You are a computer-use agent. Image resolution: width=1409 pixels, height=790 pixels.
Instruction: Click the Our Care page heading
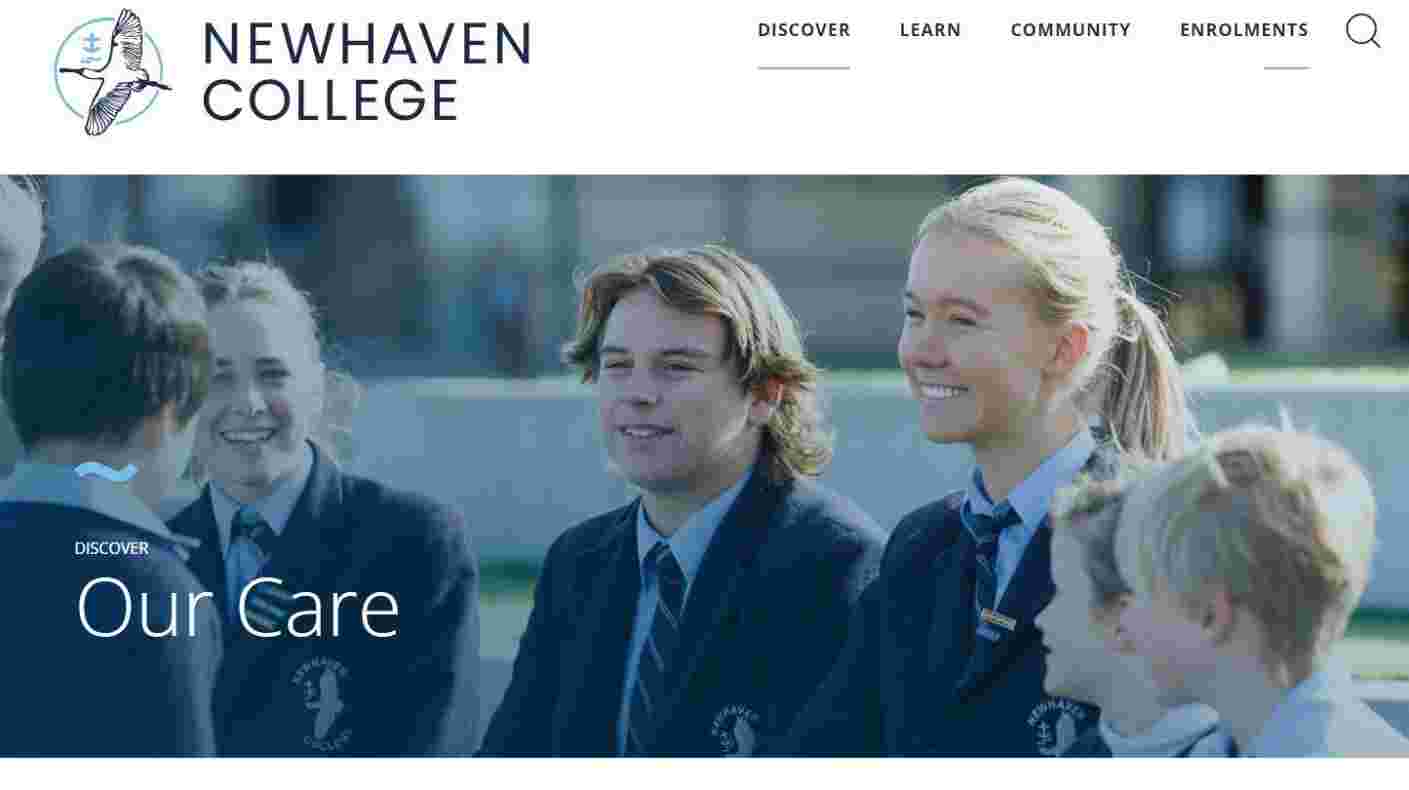pos(238,608)
